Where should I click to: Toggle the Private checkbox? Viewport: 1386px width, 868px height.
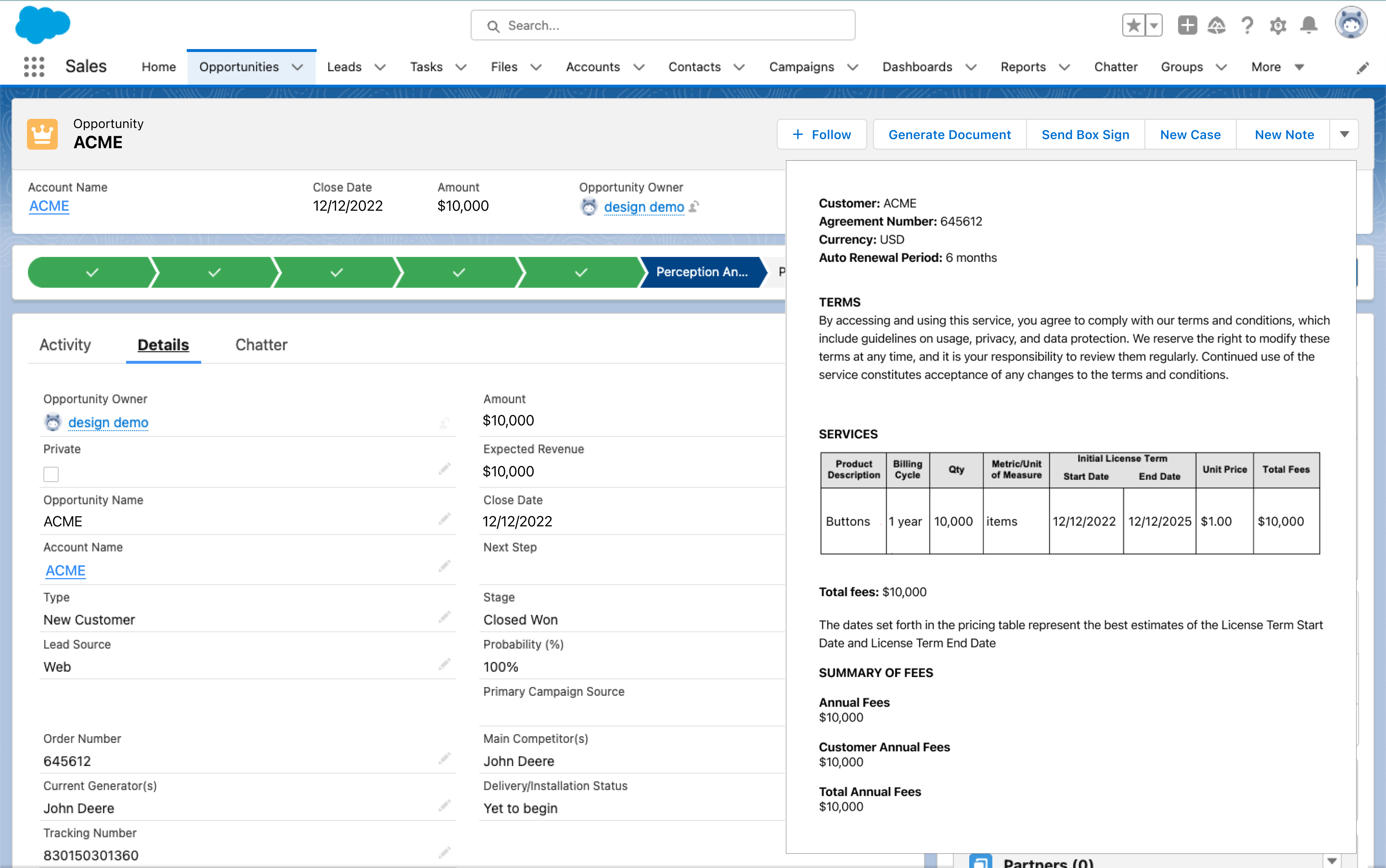point(51,474)
